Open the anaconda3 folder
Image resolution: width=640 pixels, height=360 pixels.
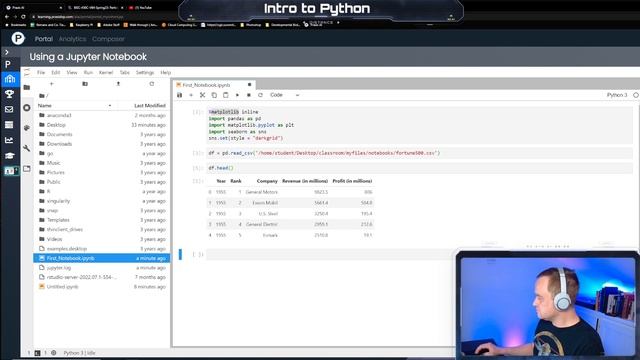[x=101, y=116]
